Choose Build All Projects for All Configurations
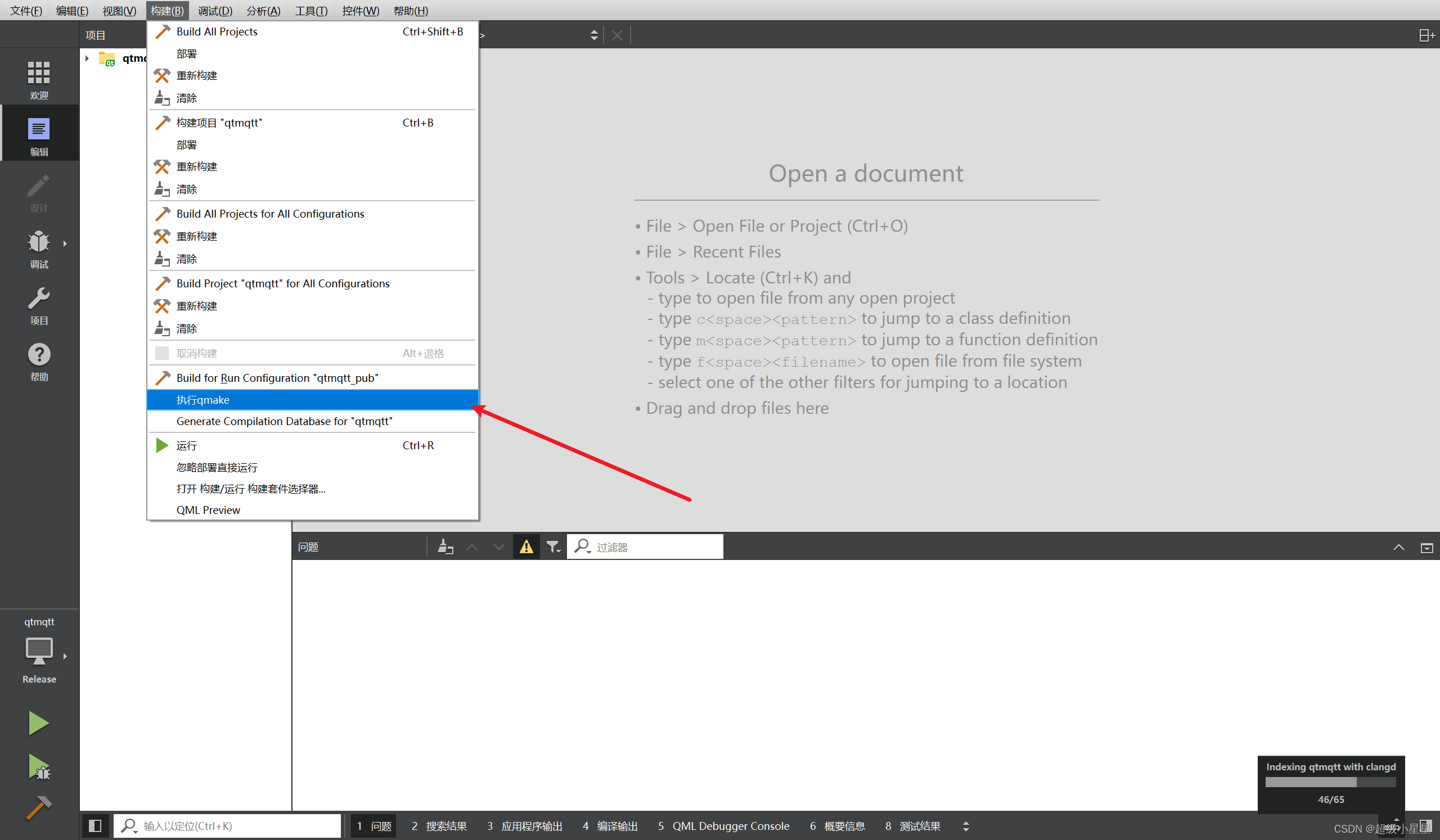Viewport: 1440px width, 840px height. (x=312, y=214)
